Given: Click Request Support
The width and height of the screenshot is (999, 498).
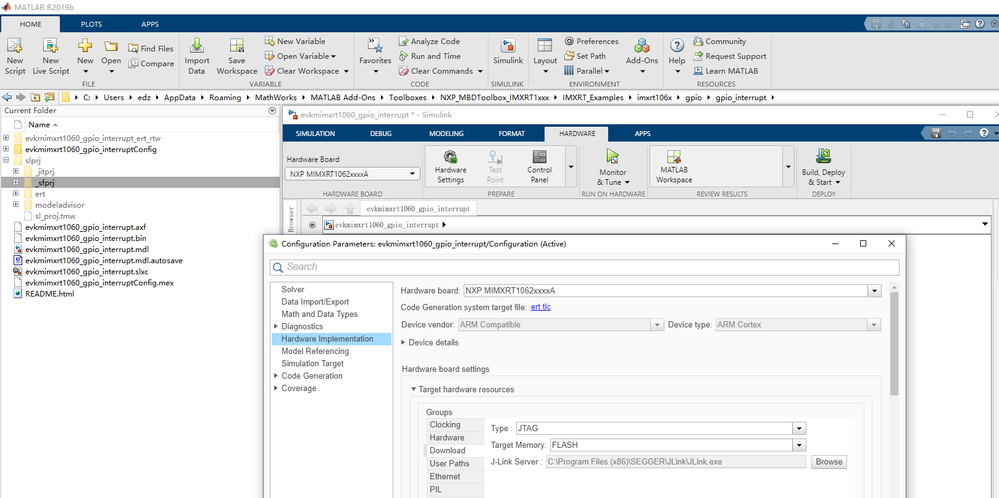Looking at the screenshot, I should 729,56.
